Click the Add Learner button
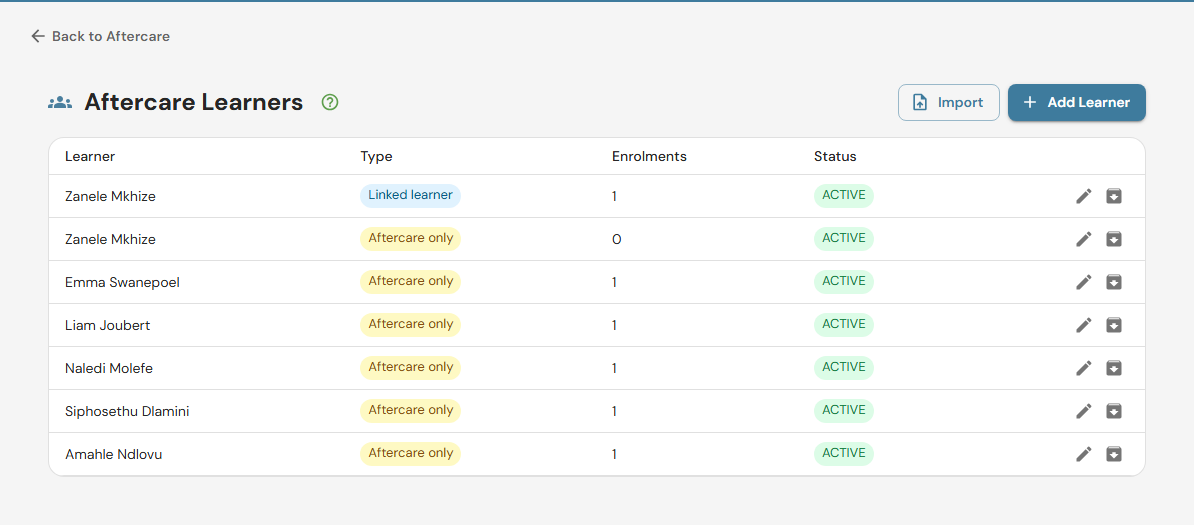The image size is (1194, 525). [1077, 102]
